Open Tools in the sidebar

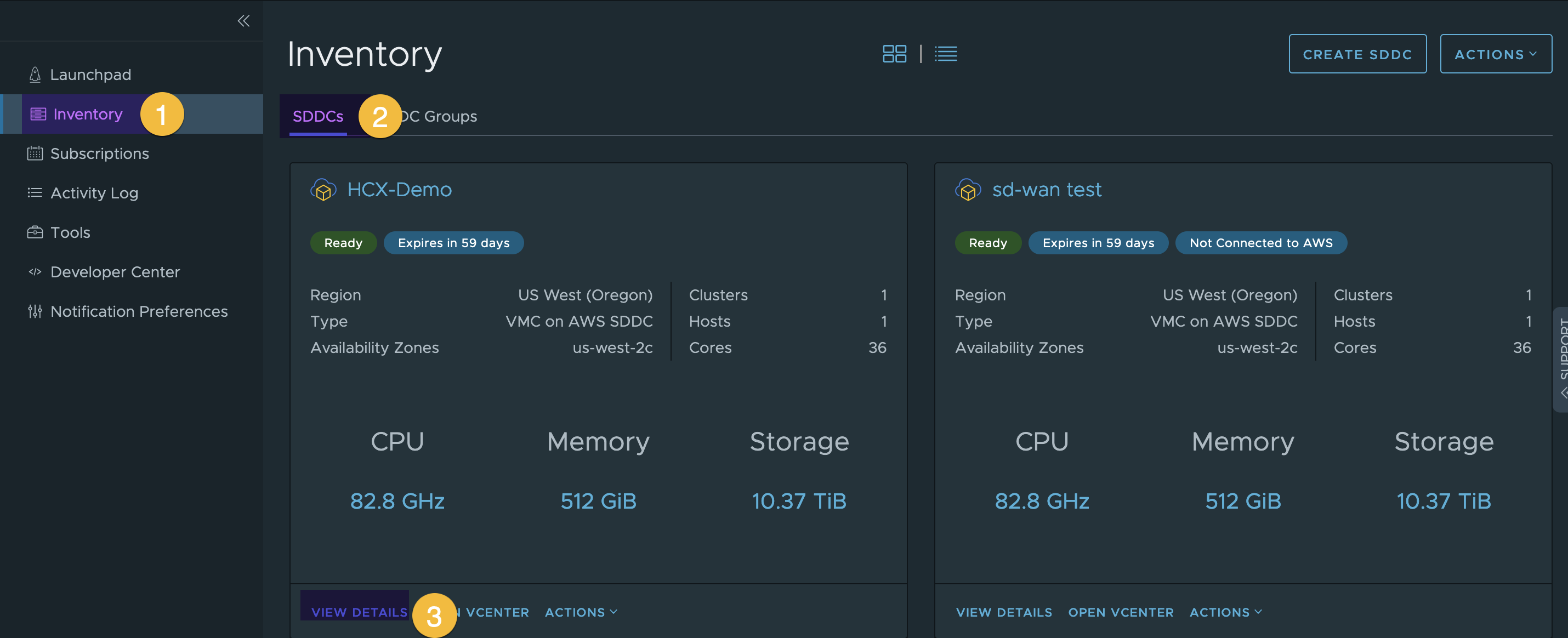click(x=70, y=232)
